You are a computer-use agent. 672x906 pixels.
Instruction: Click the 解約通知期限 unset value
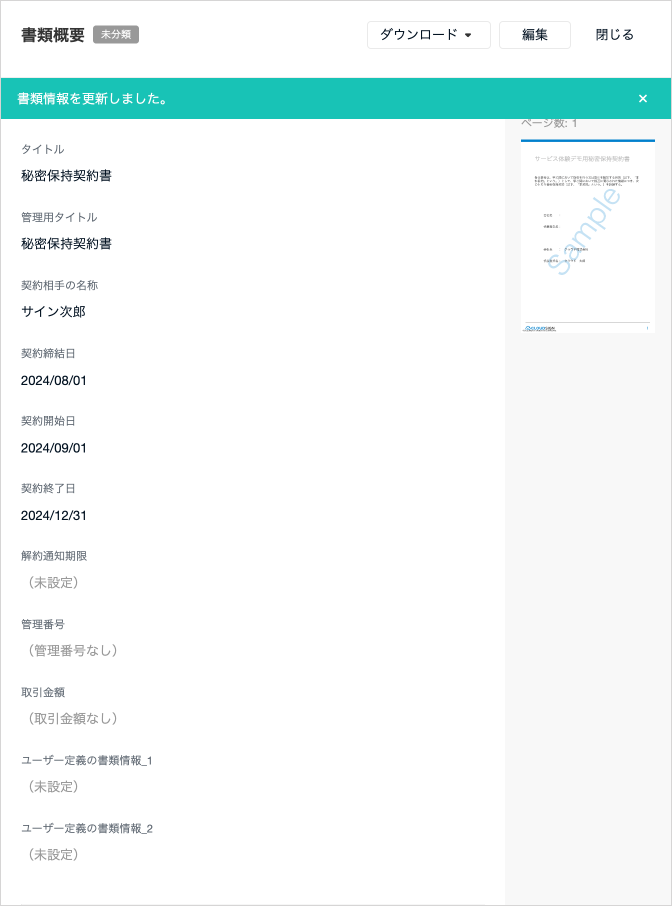53,583
